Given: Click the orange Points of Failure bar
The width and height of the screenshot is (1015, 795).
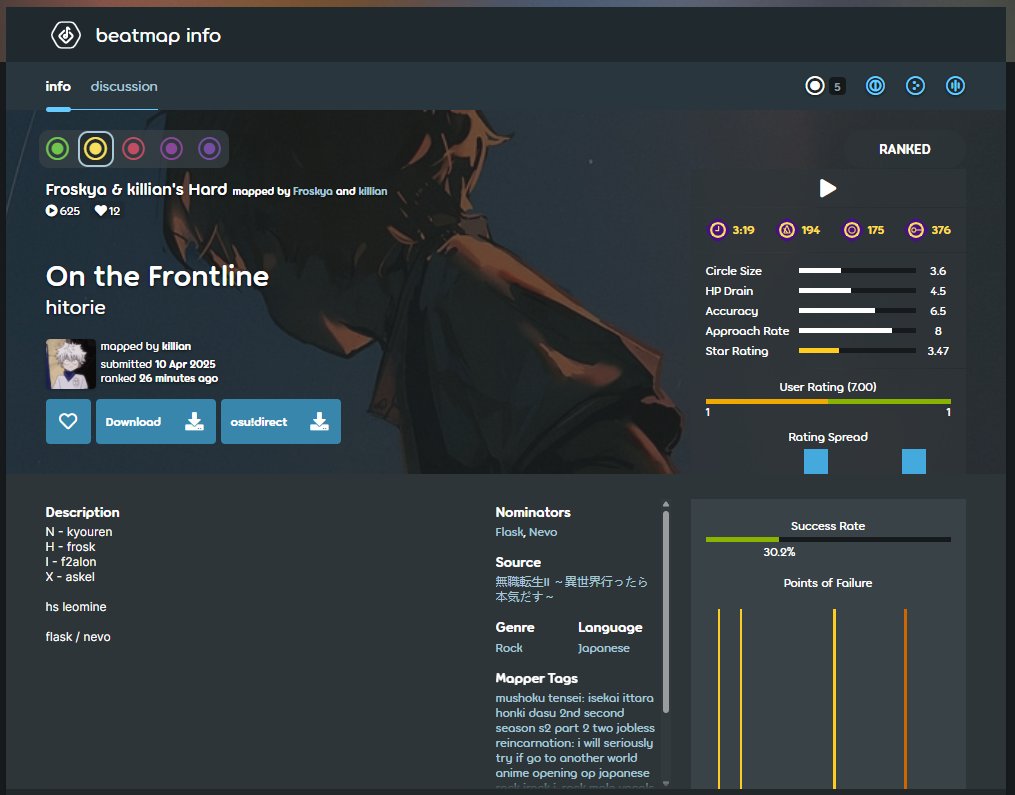Looking at the screenshot, I should (905, 698).
